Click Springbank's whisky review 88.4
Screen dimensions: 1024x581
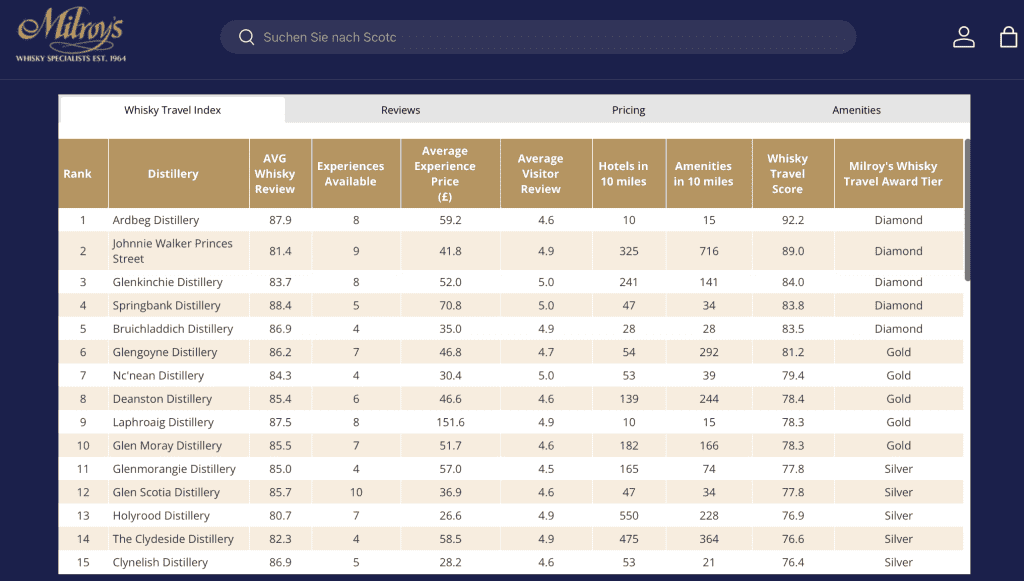[280, 306]
